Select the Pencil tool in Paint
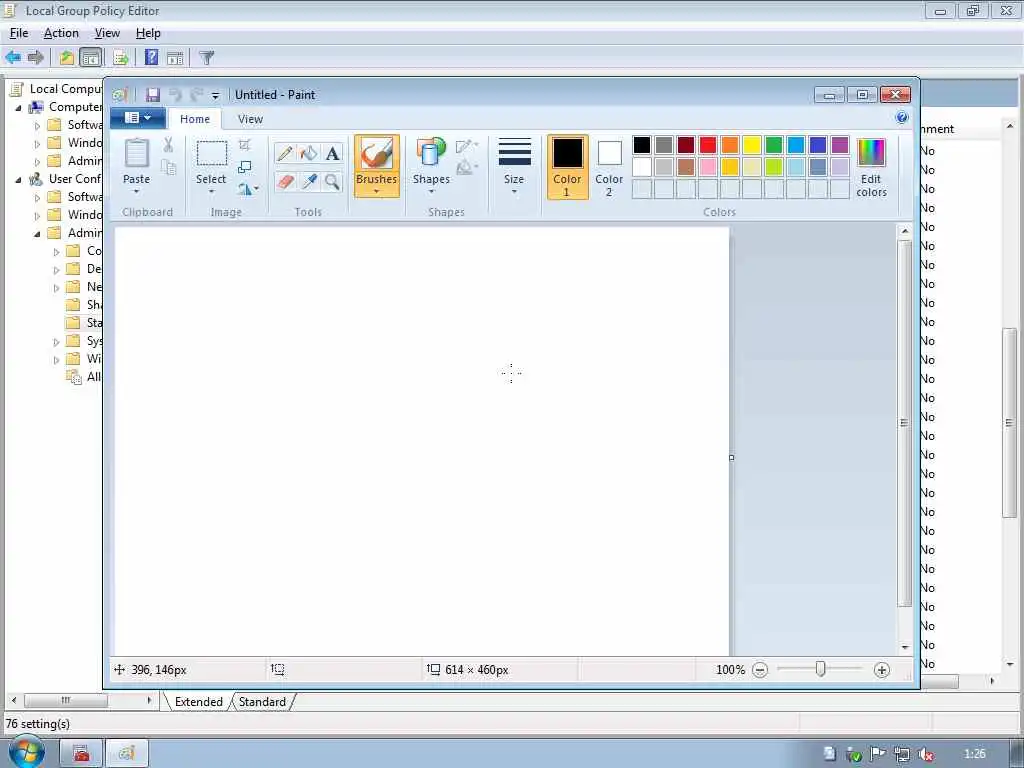Image resolution: width=1024 pixels, height=768 pixels. (285, 153)
